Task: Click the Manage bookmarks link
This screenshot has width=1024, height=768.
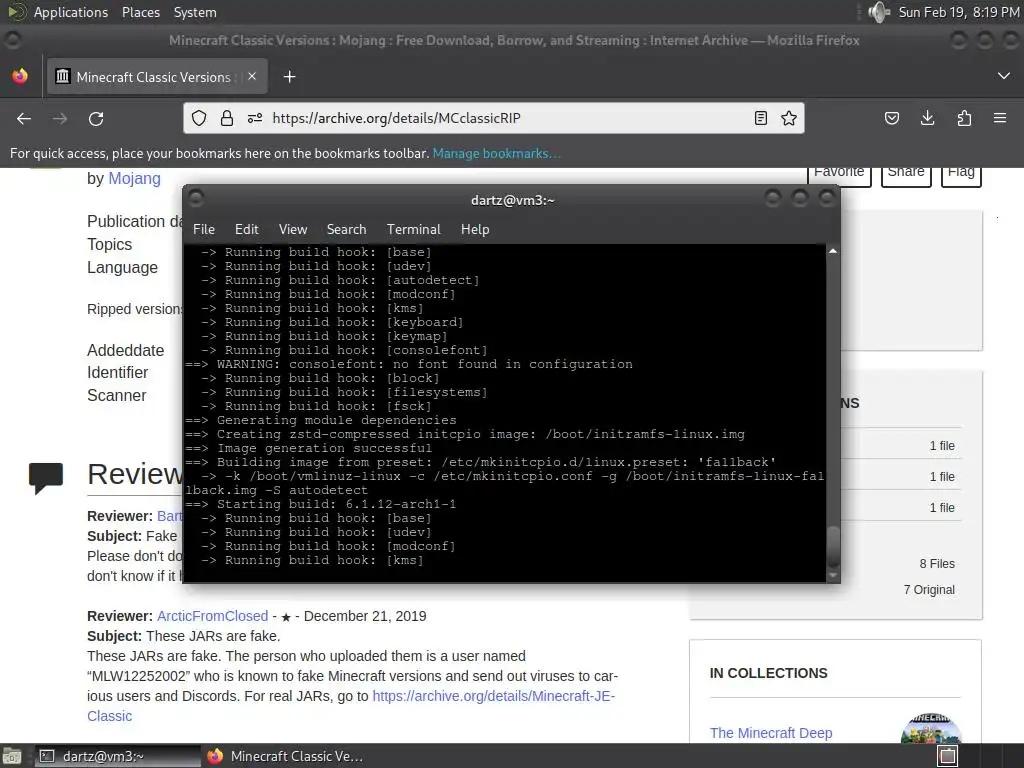Action: point(496,153)
